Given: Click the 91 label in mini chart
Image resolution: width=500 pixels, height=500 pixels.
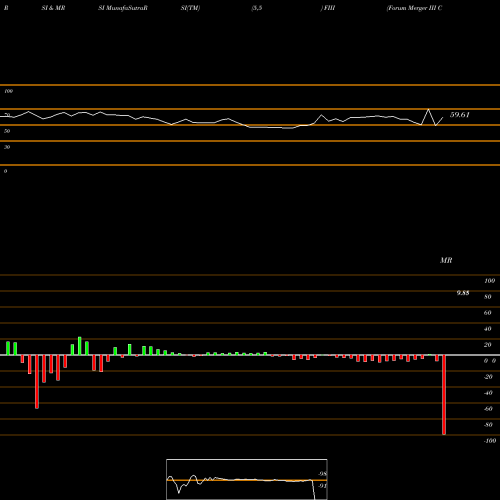Looking at the screenshot, I should point(323,486).
